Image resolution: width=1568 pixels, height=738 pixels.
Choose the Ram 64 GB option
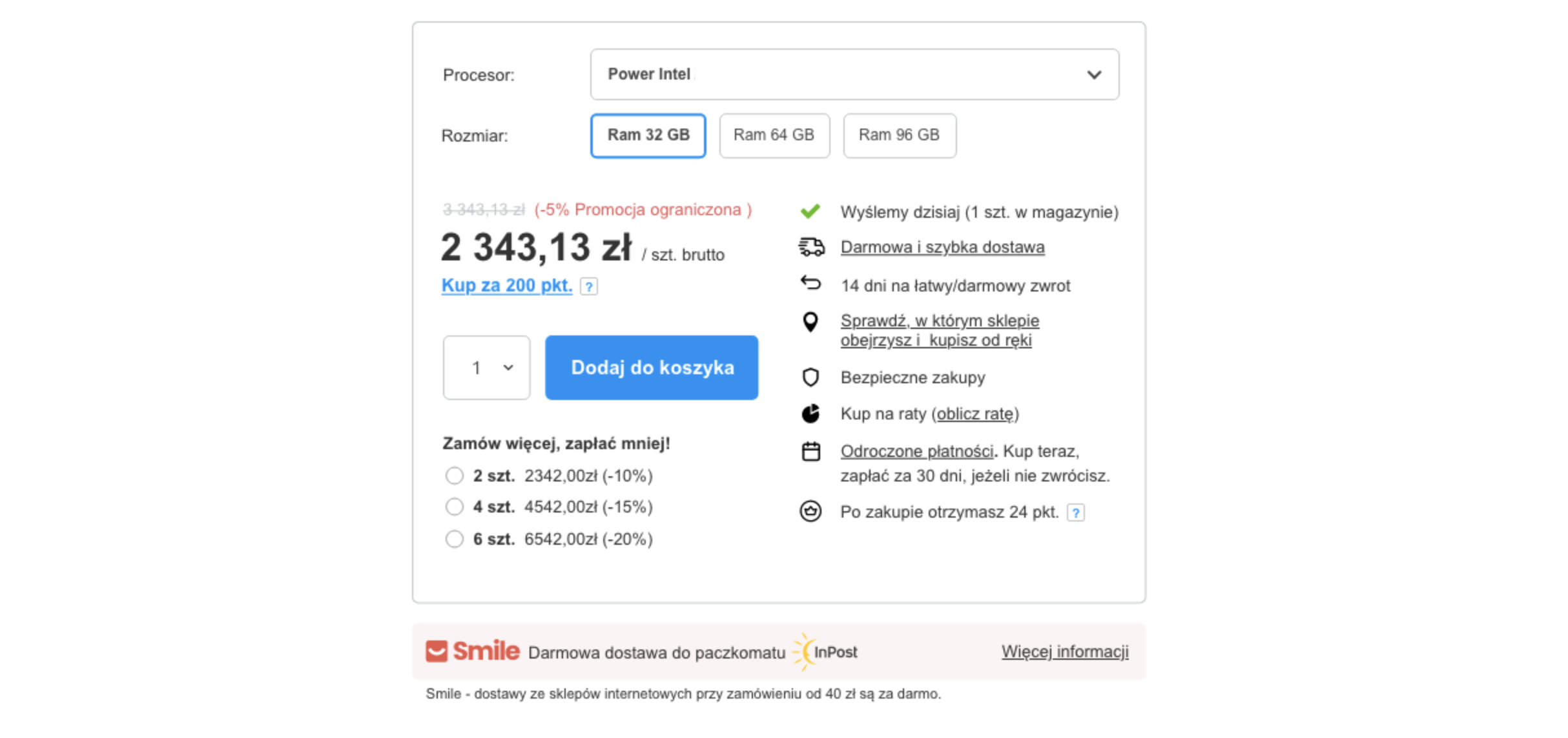click(x=774, y=135)
